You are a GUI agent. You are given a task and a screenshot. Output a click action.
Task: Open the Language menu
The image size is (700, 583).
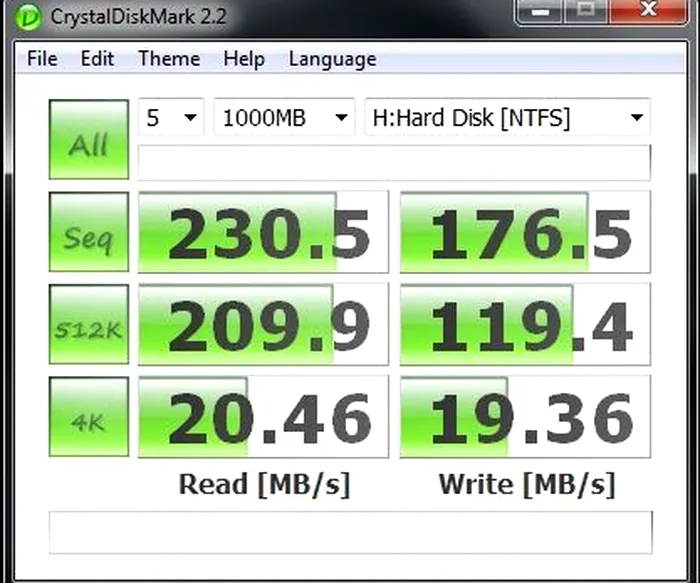coord(333,60)
